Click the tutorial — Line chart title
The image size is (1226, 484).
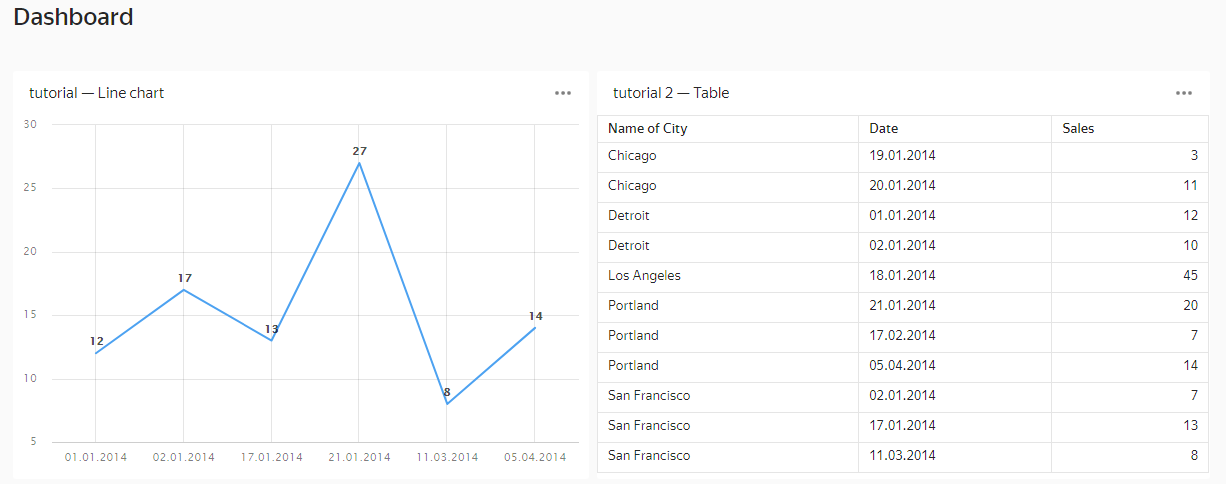97,93
